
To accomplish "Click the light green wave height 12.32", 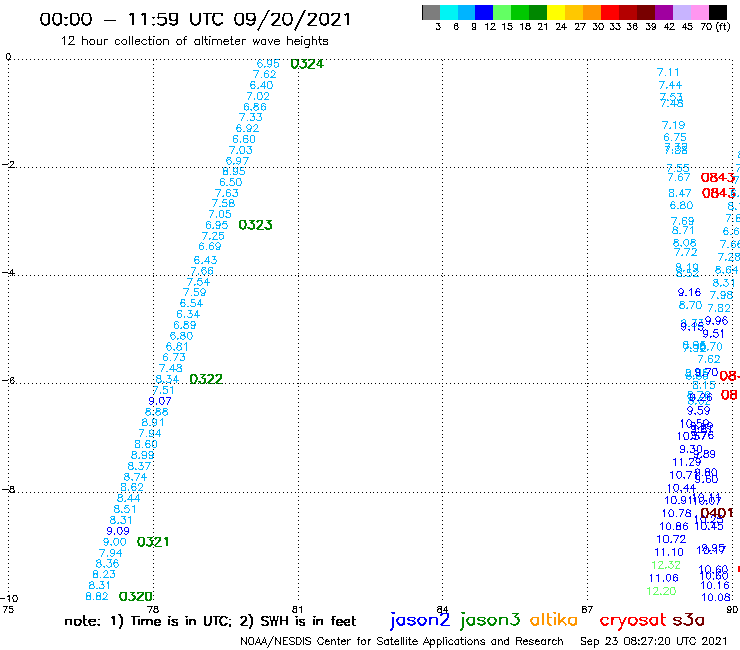I will click(666, 565).
